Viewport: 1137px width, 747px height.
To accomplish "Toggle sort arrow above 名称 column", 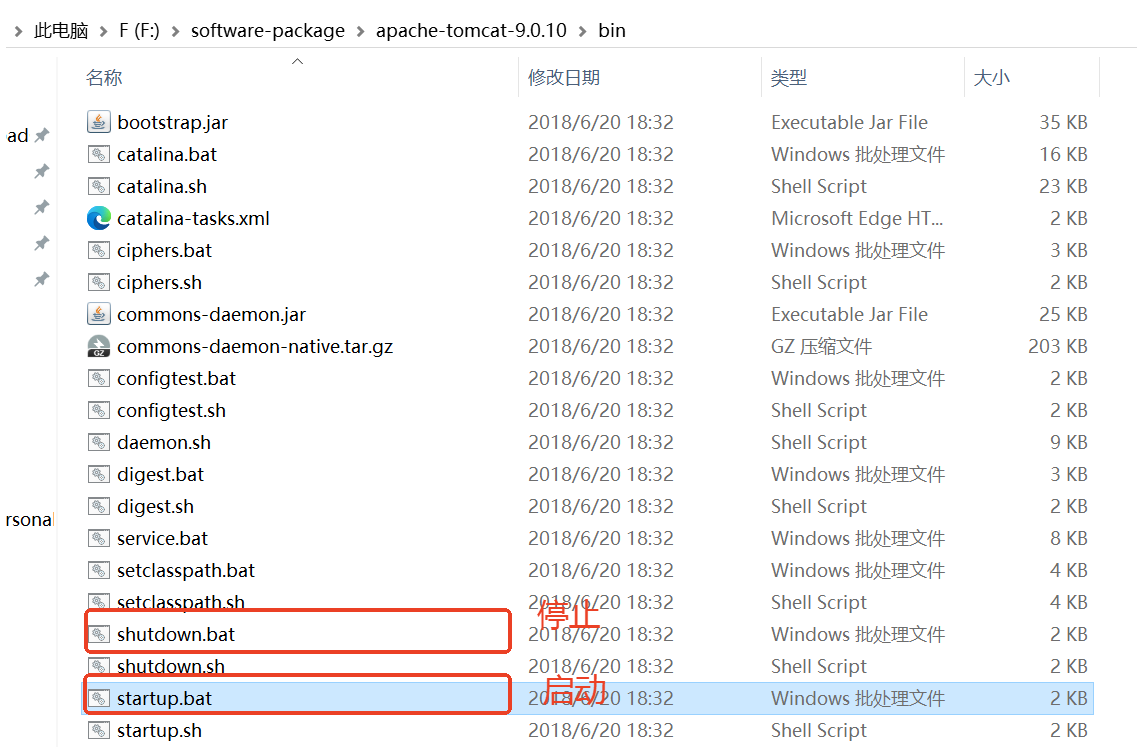I will [297, 62].
